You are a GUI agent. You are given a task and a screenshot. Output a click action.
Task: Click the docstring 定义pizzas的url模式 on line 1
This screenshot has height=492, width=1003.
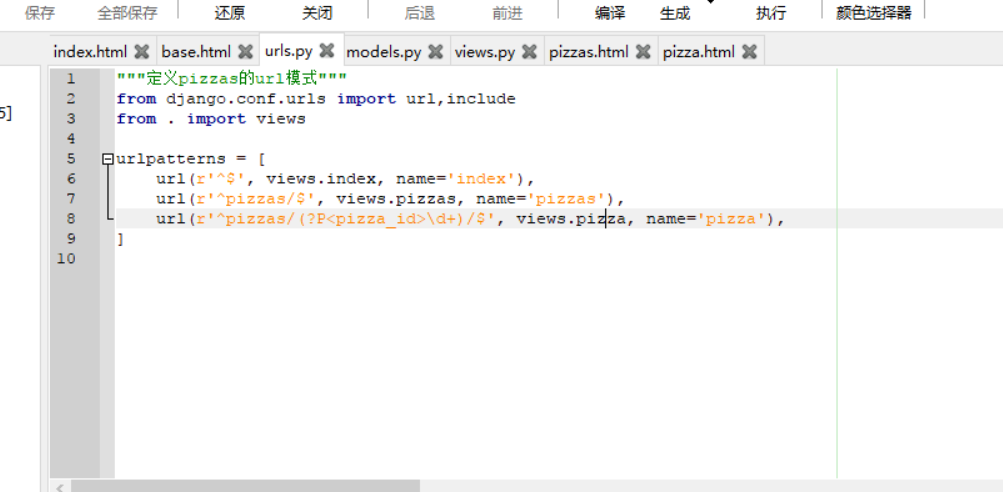pyautogui.click(x=232, y=79)
